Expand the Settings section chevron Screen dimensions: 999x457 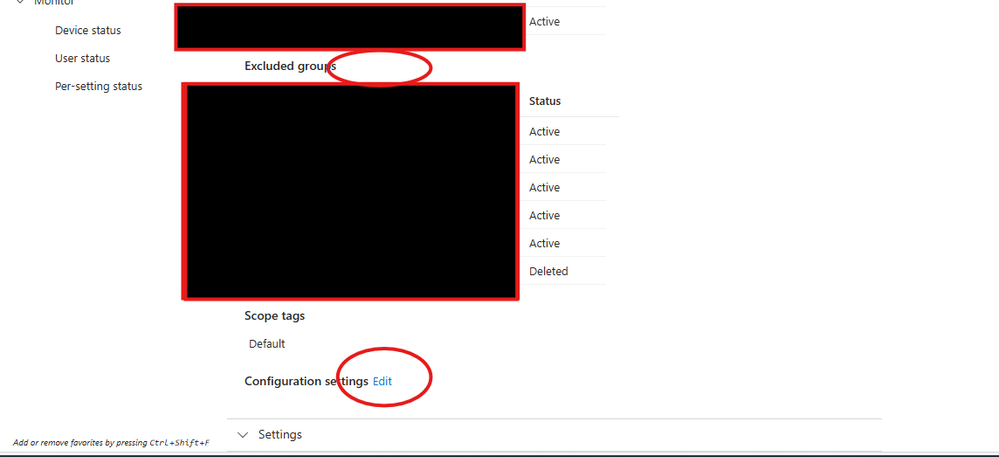point(242,435)
